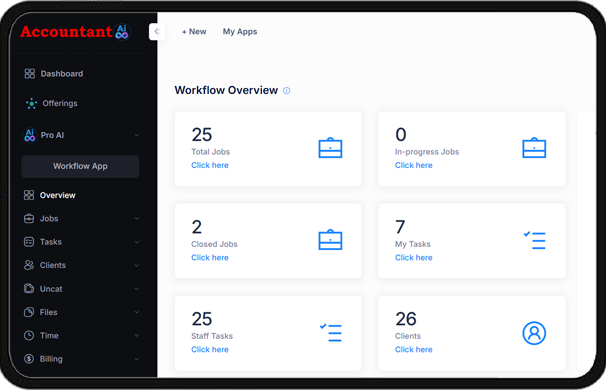This screenshot has width=606, height=390.
Task: Click the Closed Jobs briefcase icon
Action: (x=330, y=240)
